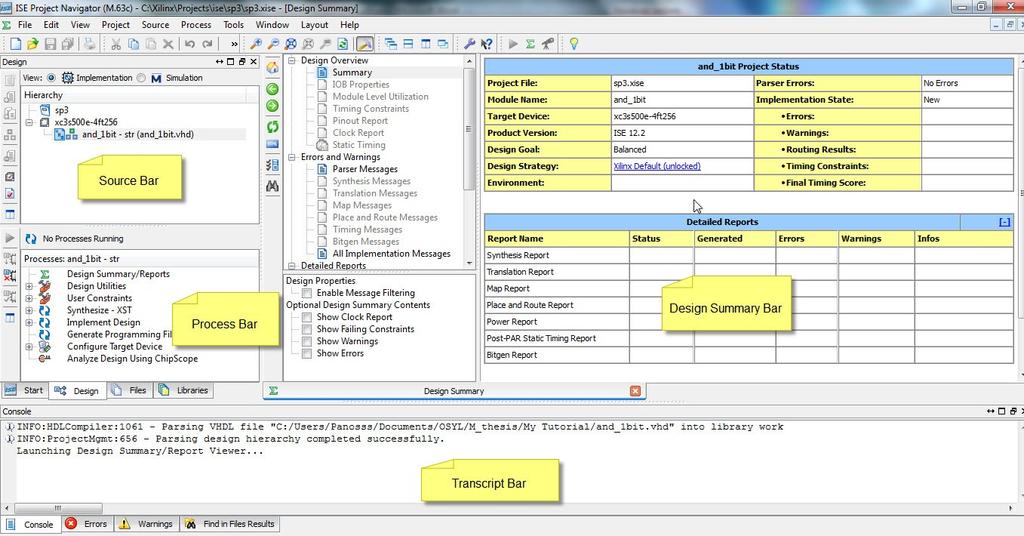The image size is (1024, 536).
Task: Click the Zoom In magnifier icon
Action: [256, 44]
